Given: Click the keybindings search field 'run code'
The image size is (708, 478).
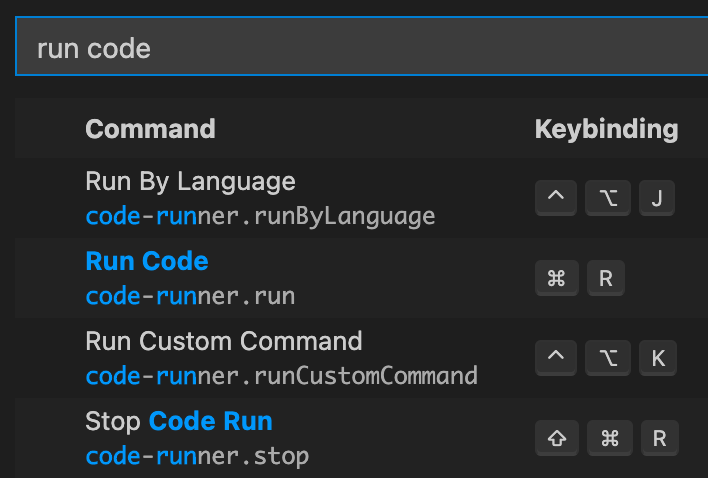Looking at the screenshot, I should point(362,46).
